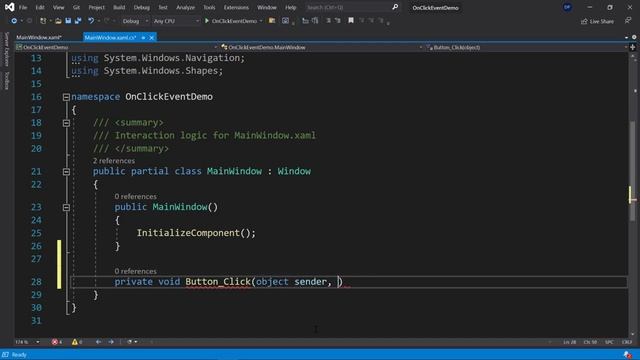Go to previous issue with left arrow
Viewport: 640px width, 360px height.
(98, 342)
